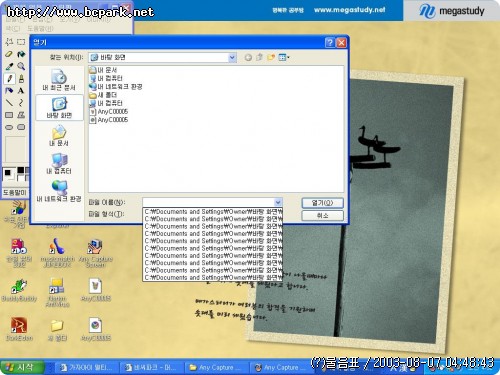Choose the Rounded Rectangle tool
This screenshot has width=500, height=375.
click(x=21, y=127)
